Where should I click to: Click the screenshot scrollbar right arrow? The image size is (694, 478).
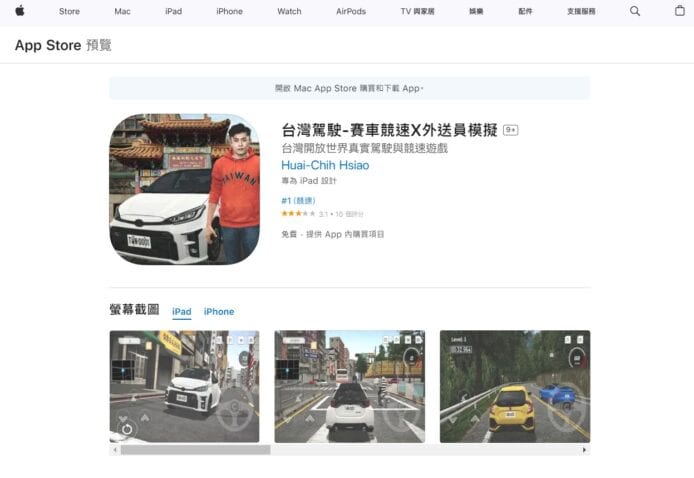(x=584, y=450)
